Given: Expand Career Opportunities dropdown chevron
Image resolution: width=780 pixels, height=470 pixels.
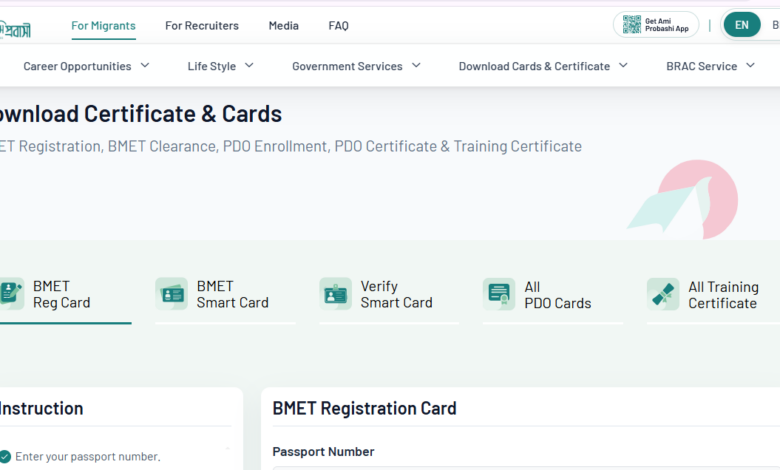Looking at the screenshot, I should pyautogui.click(x=145, y=66).
